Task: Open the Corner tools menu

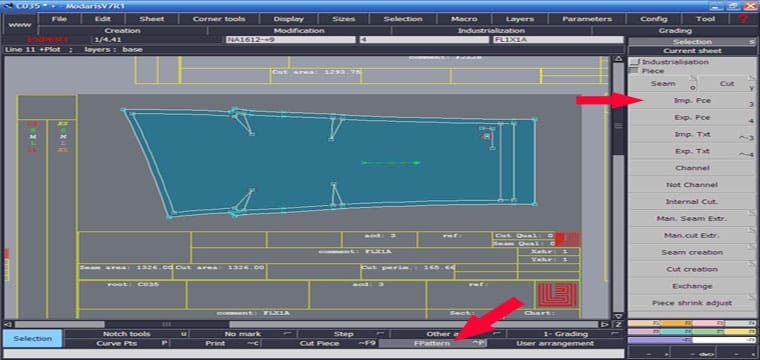Action: 219,19
